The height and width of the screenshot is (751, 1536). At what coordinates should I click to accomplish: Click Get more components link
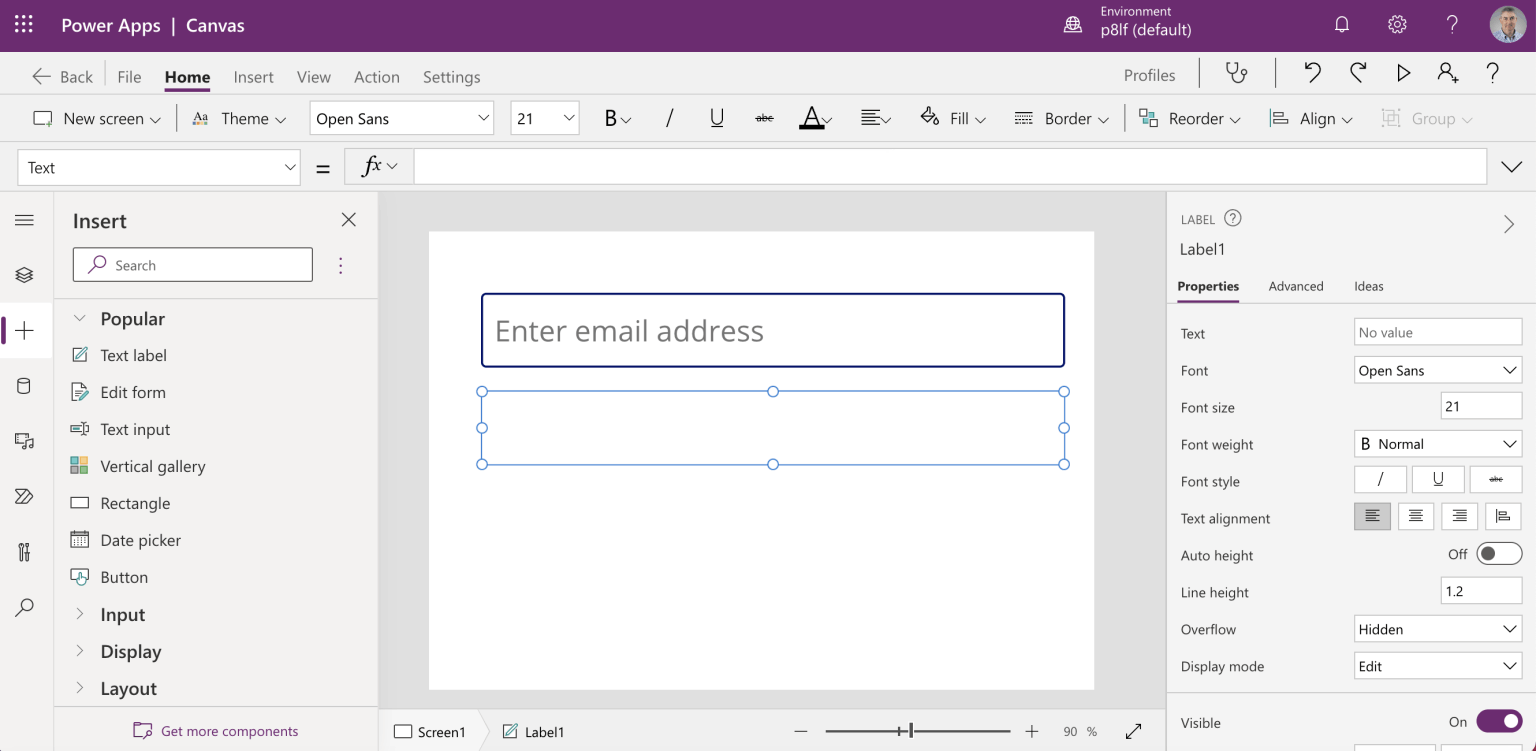(229, 731)
